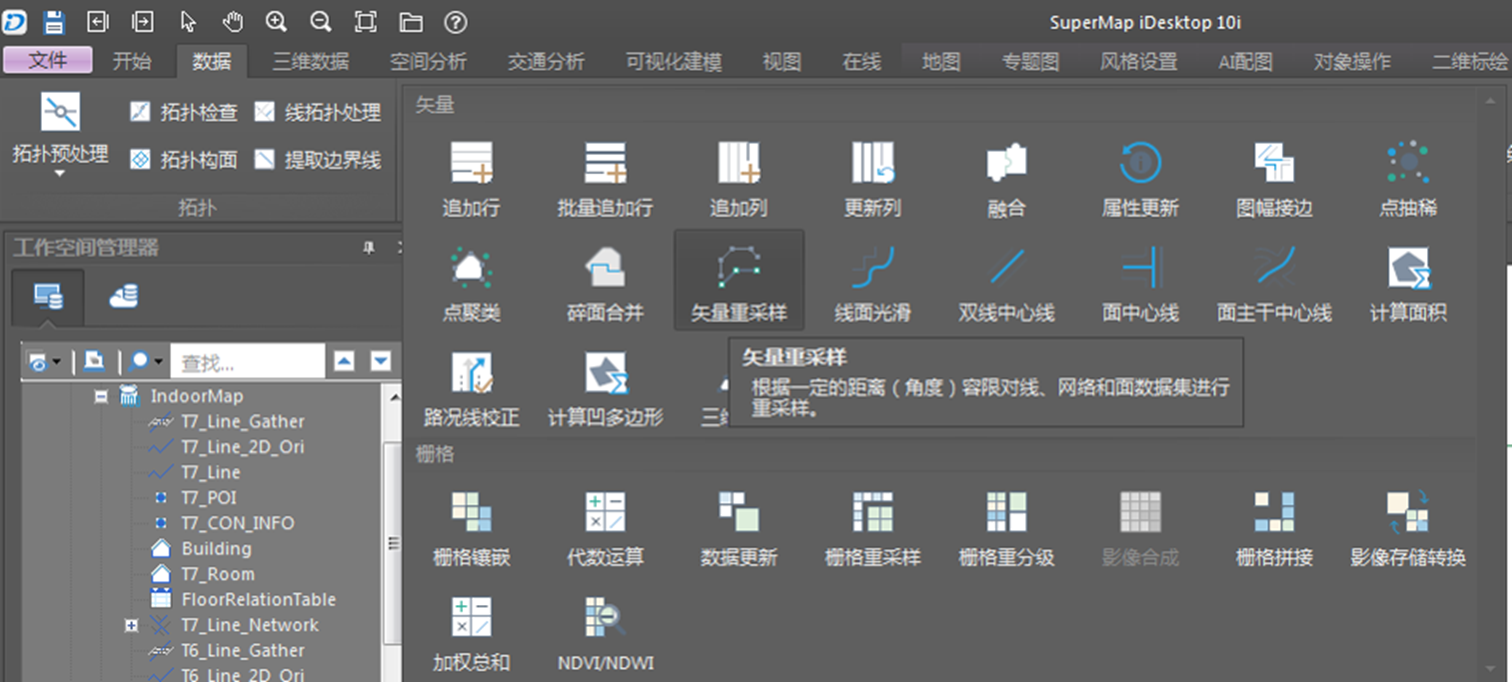
Task: Click the 拓扑检查 button
Action: [x=184, y=112]
